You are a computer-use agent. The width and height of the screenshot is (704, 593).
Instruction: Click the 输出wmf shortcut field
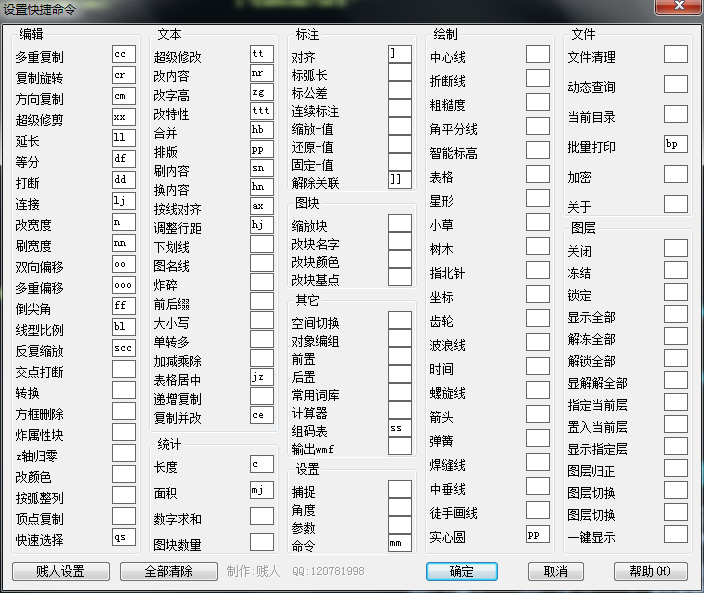(400, 446)
